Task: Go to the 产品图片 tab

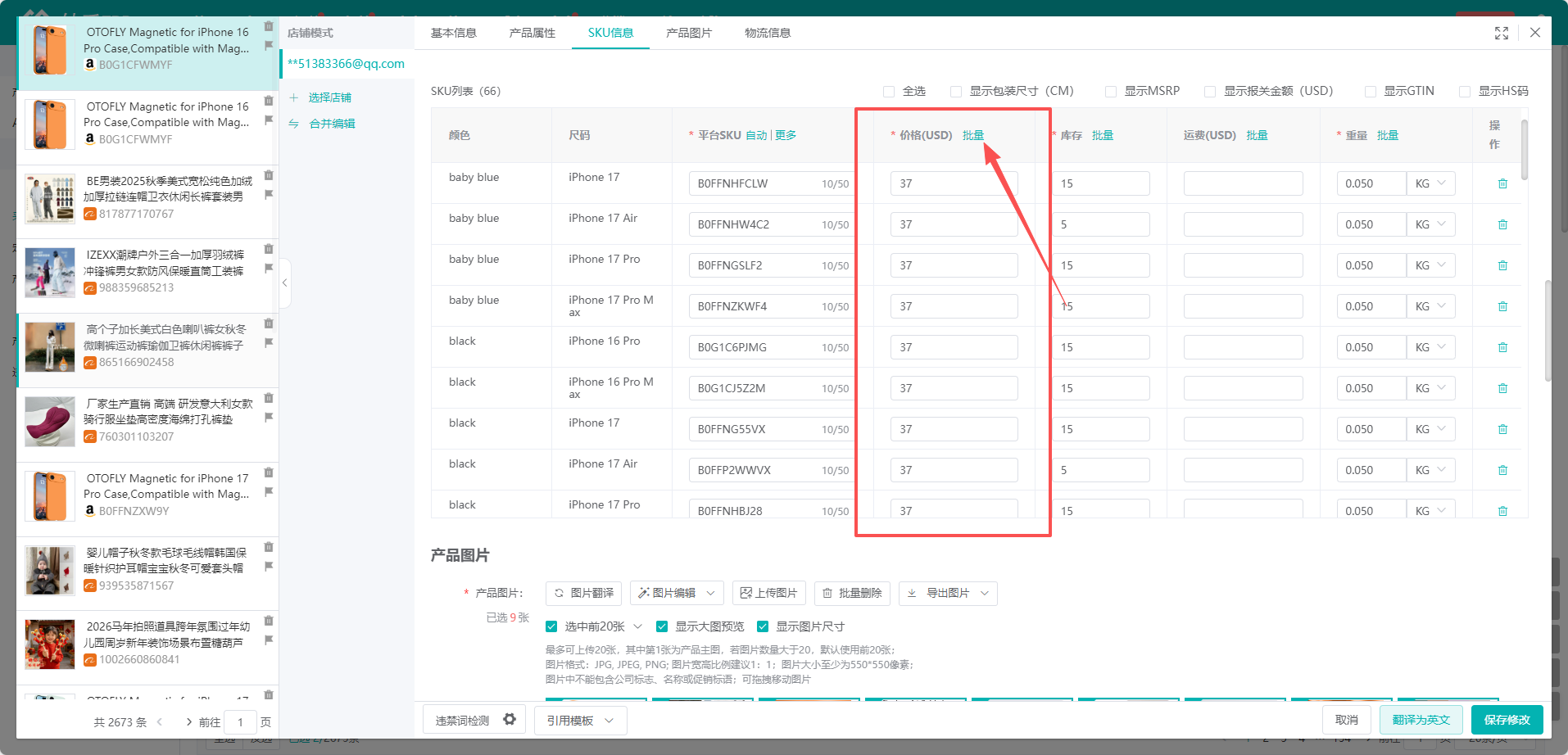Action: 689,33
